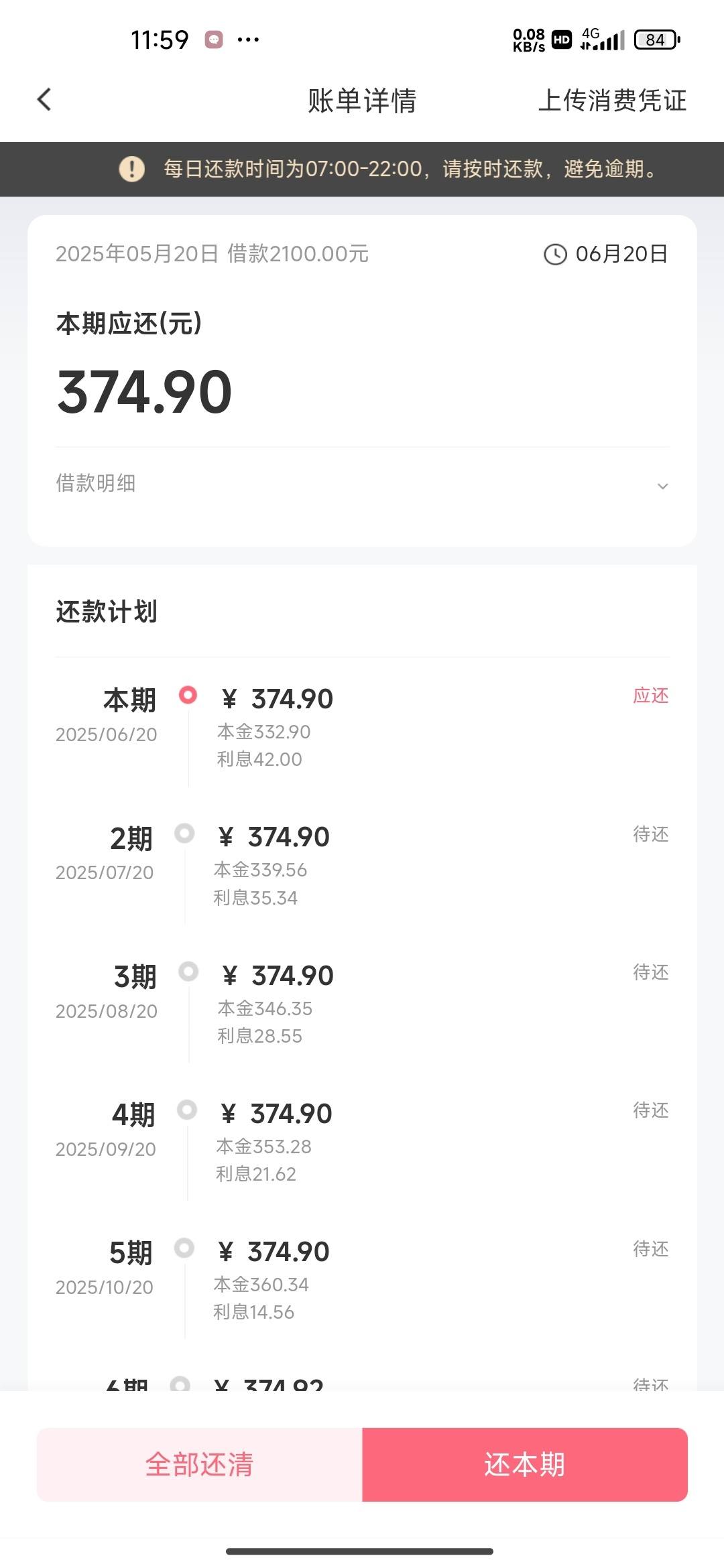Expand 借款明细 with the chevron arrow
The height and width of the screenshot is (1568, 724).
[662, 486]
